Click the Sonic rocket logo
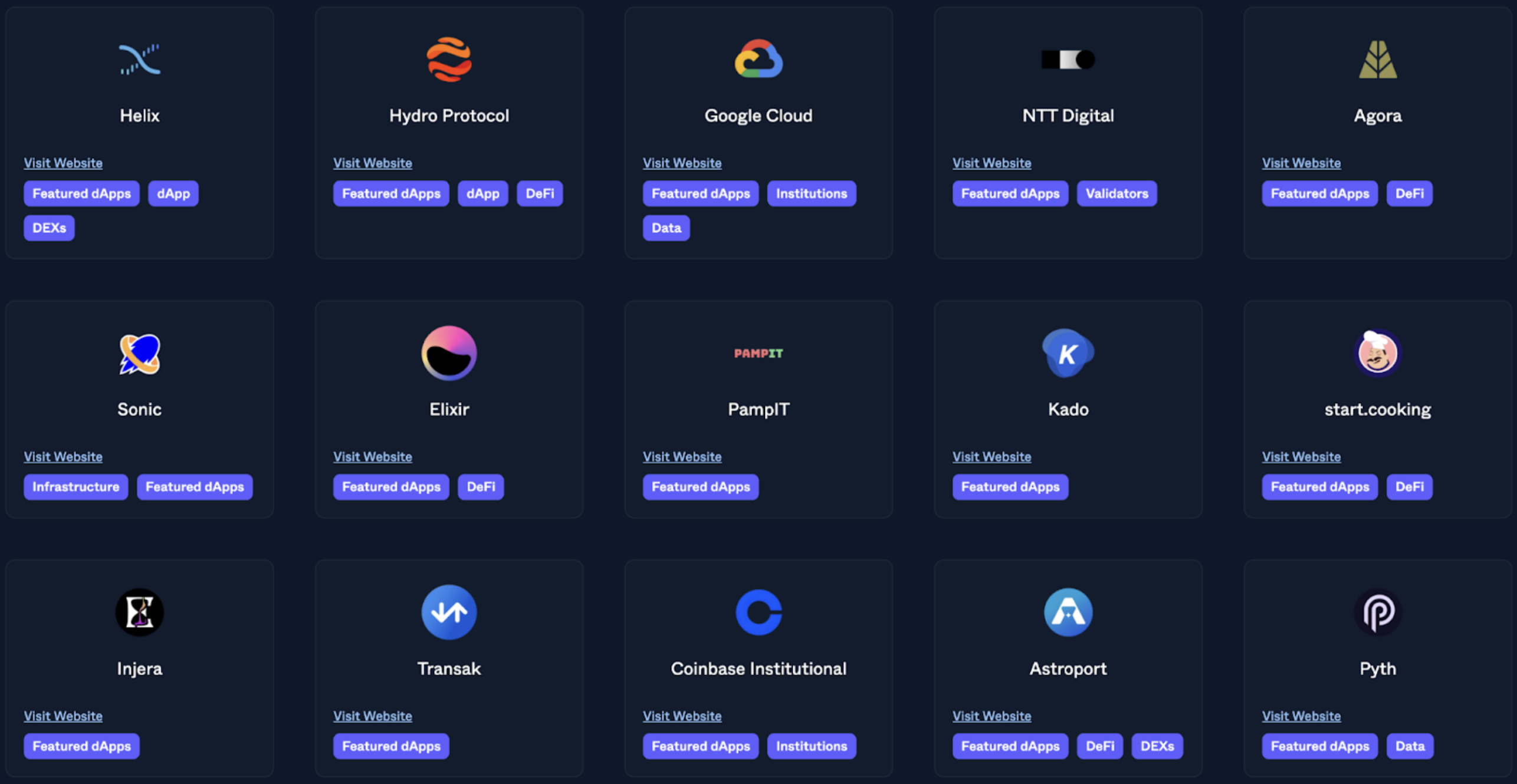Image resolution: width=1517 pixels, height=784 pixels. pyautogui.click(x=140, y=354)
